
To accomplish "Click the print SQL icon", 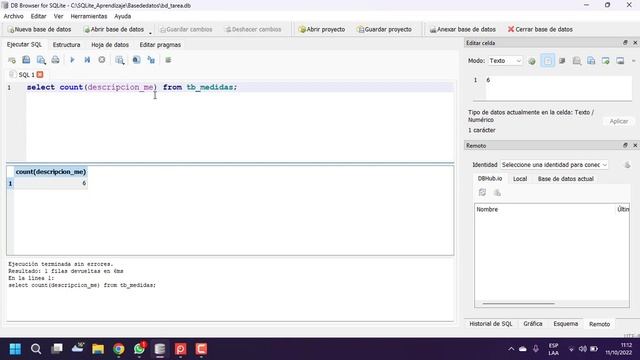I will tap(55, 60).
